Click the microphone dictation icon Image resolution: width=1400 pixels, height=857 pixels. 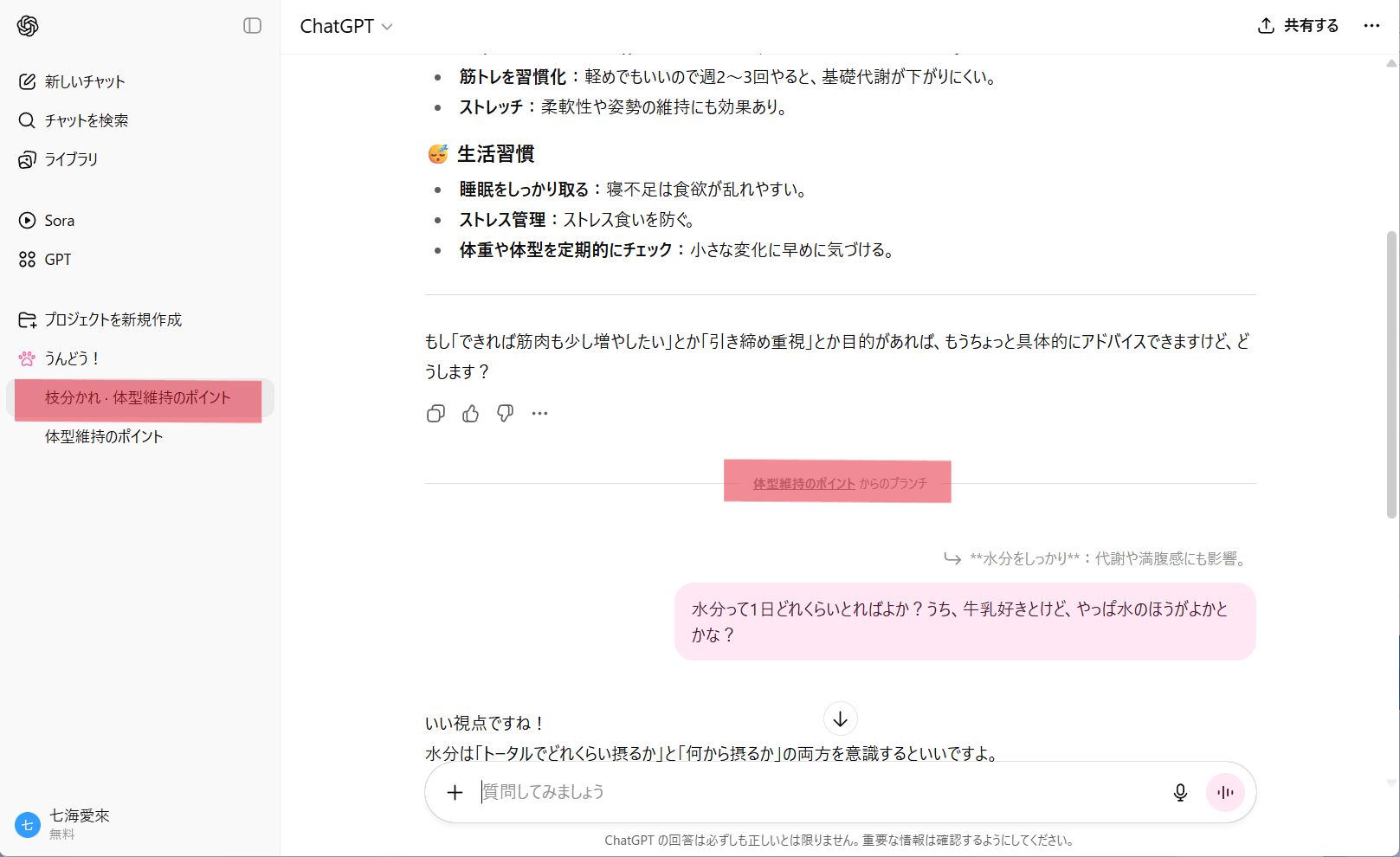coord(1179,792)
